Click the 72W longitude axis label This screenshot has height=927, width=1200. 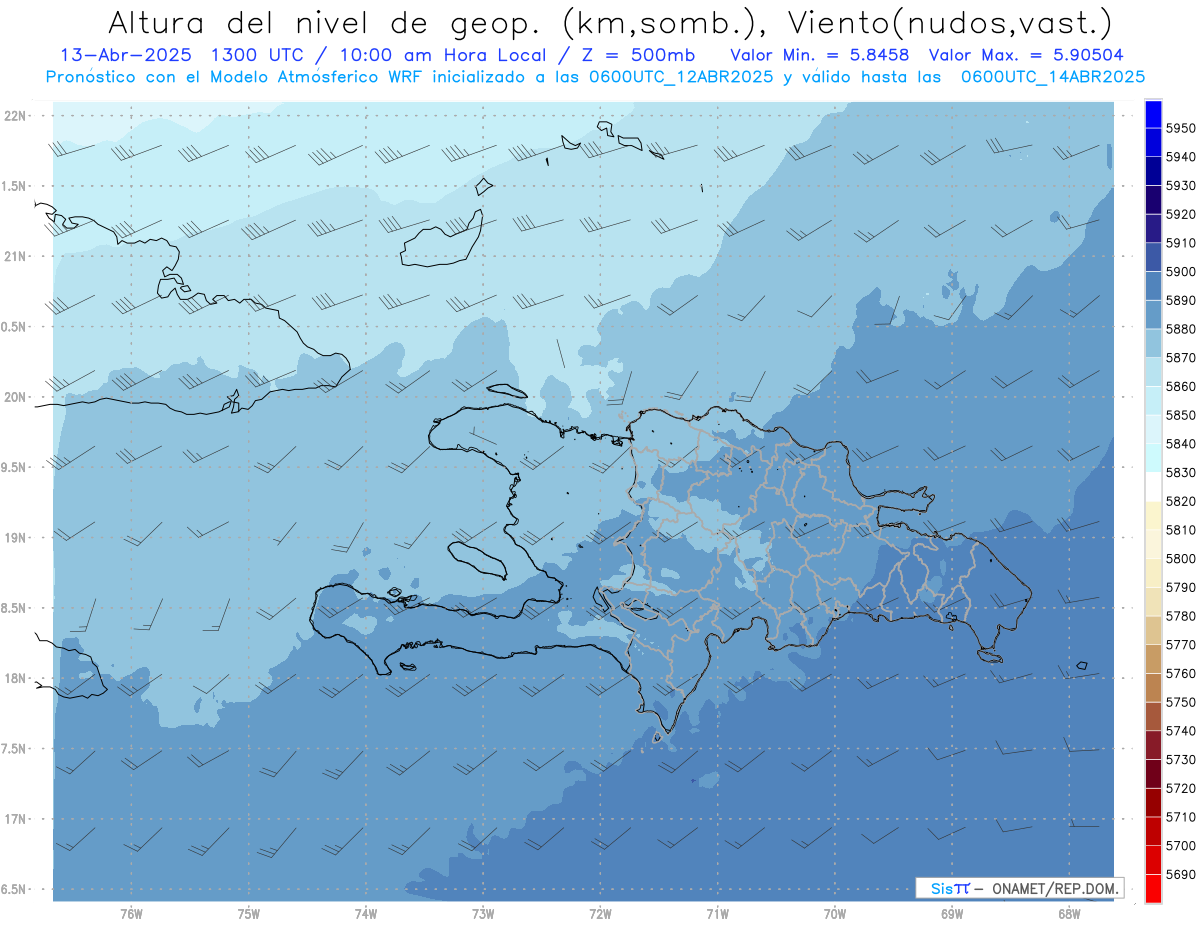click(600, 914)
